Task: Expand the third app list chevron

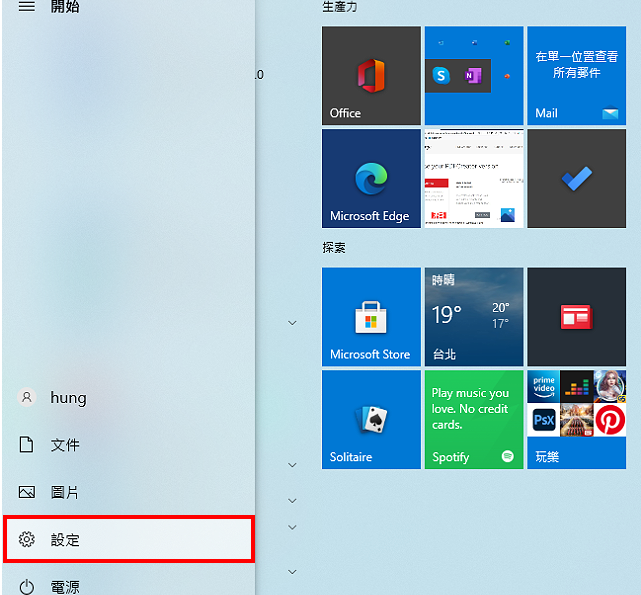Action: point(292,501)
